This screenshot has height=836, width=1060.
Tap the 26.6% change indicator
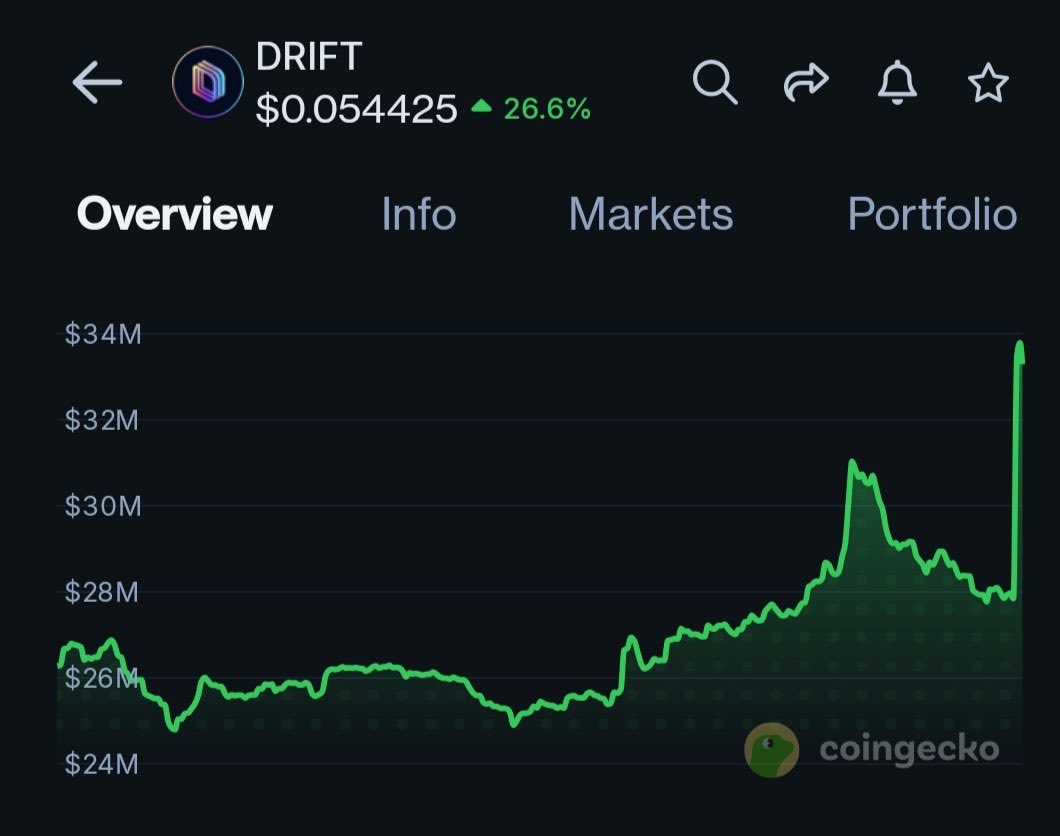point(531,109)
